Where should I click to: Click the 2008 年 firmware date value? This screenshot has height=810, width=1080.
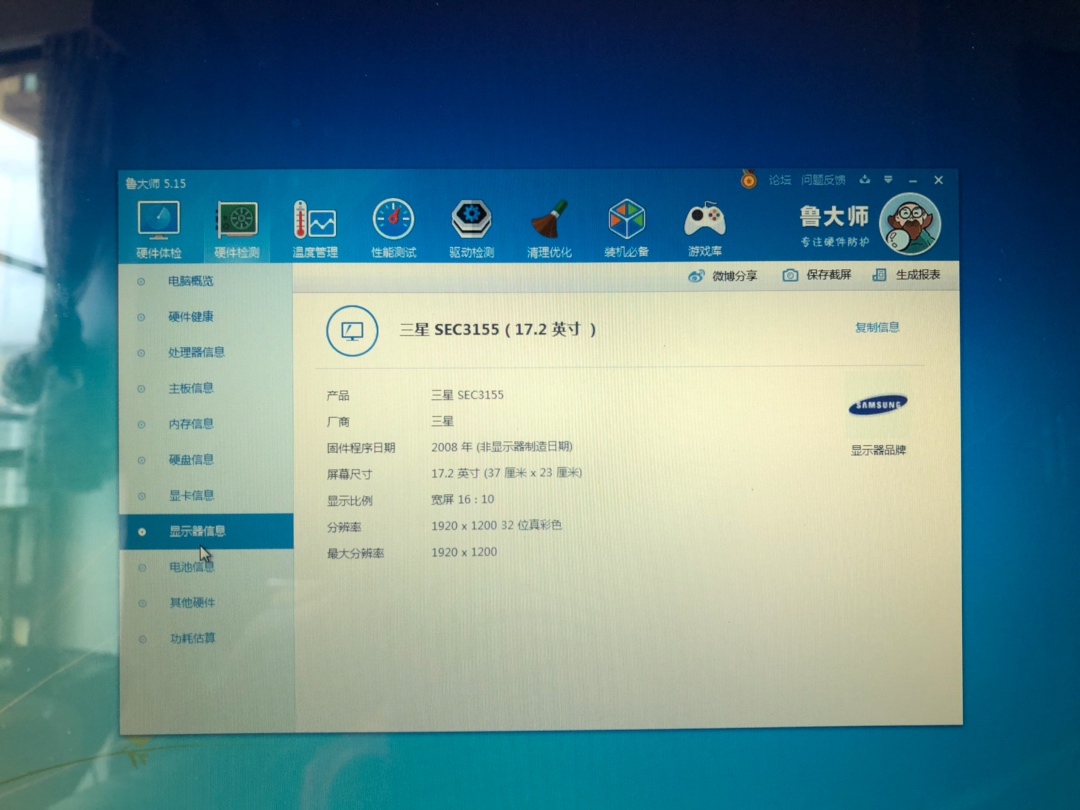click(x=502, y=447)
